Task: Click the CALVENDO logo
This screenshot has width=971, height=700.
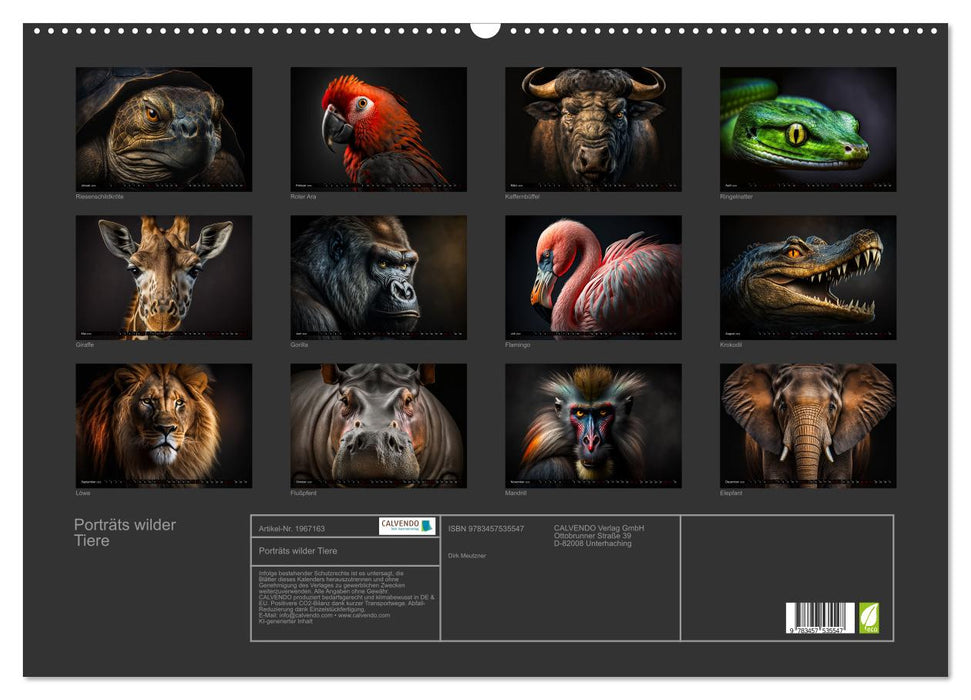Action: [x=407, y=526]
